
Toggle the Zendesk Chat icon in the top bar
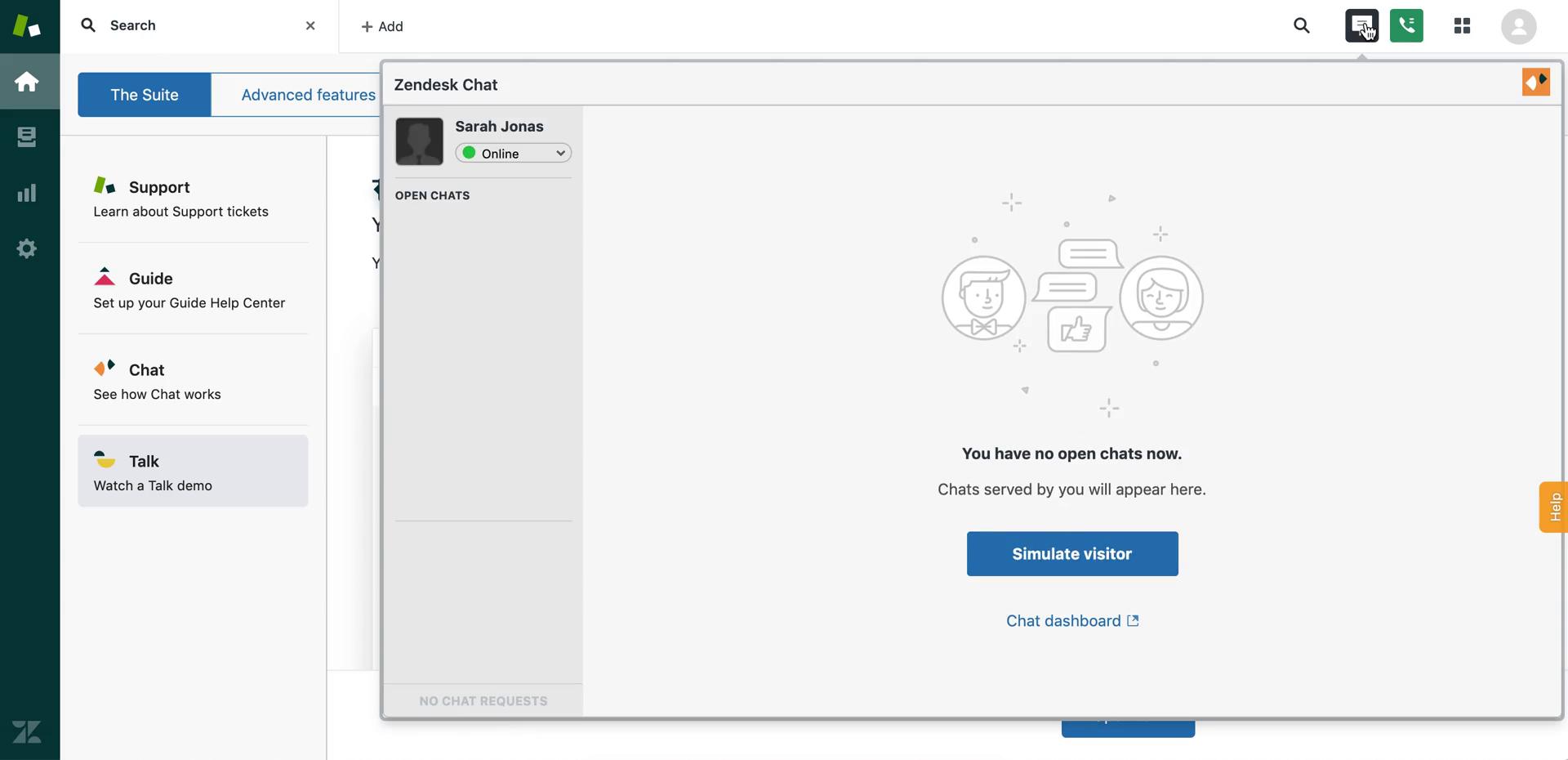(1361, 26)
